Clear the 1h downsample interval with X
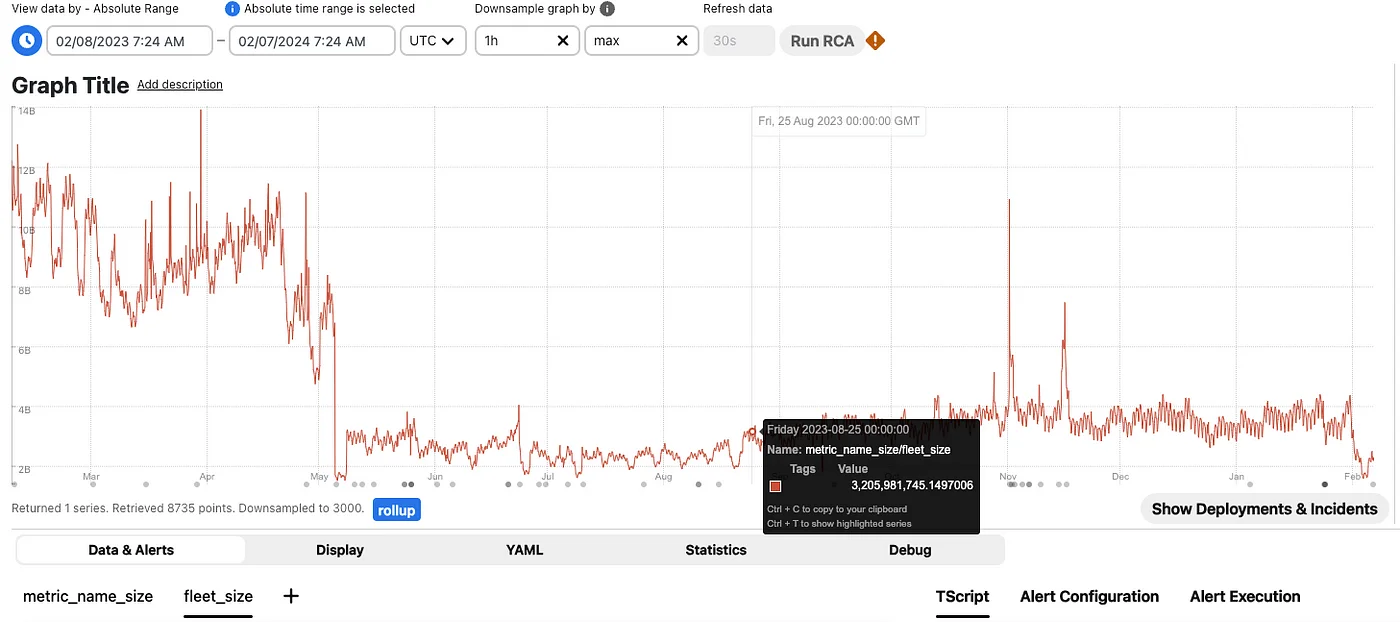This screenshot has width=1400, height=622. tap(563, 41)
